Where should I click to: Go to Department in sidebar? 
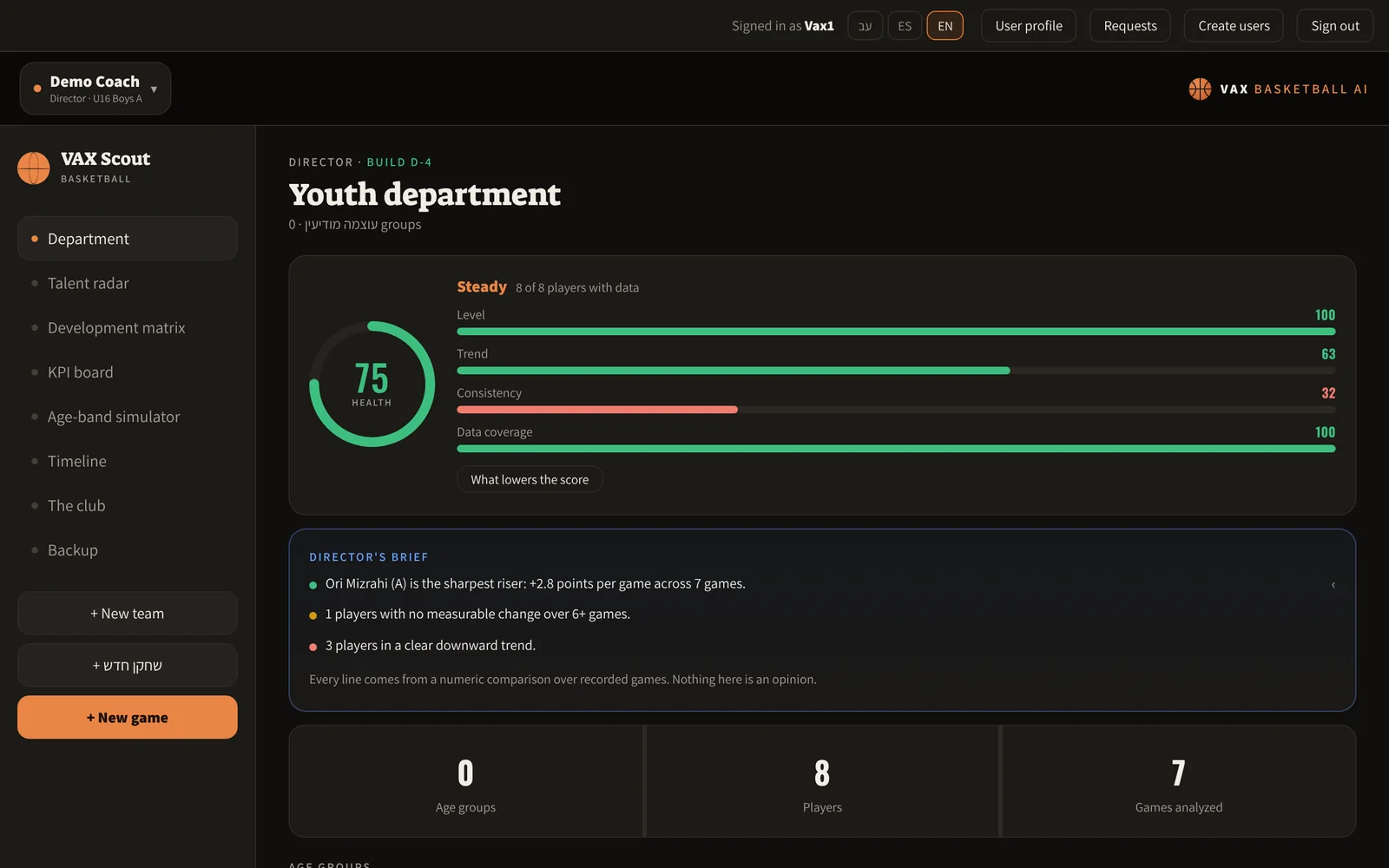[x=128, y=239]
